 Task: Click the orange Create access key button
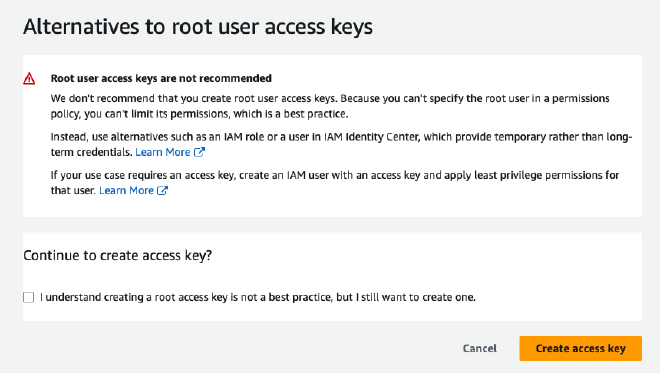(x=580, y=348)
